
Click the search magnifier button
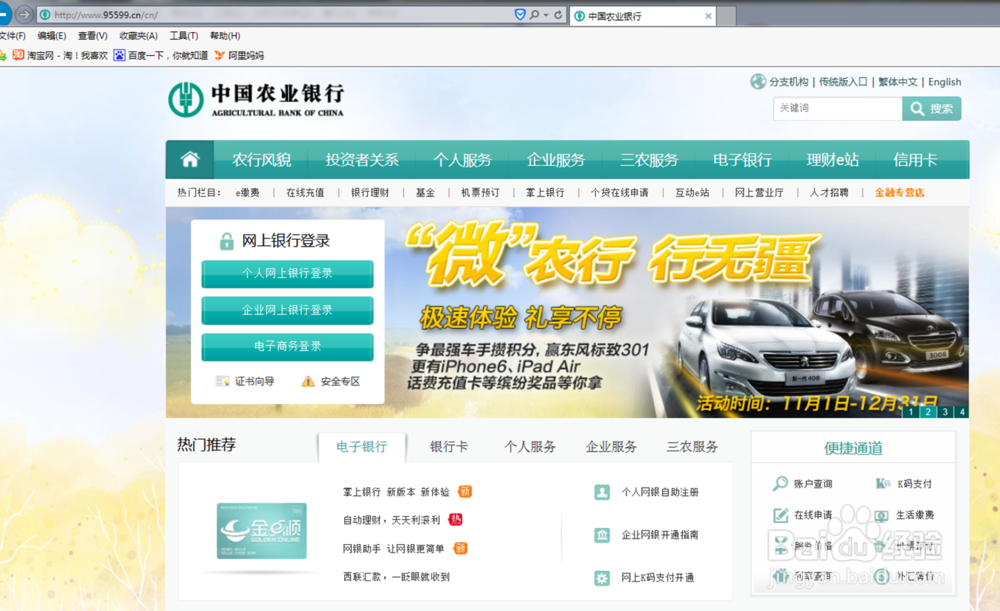pos(932,108)
